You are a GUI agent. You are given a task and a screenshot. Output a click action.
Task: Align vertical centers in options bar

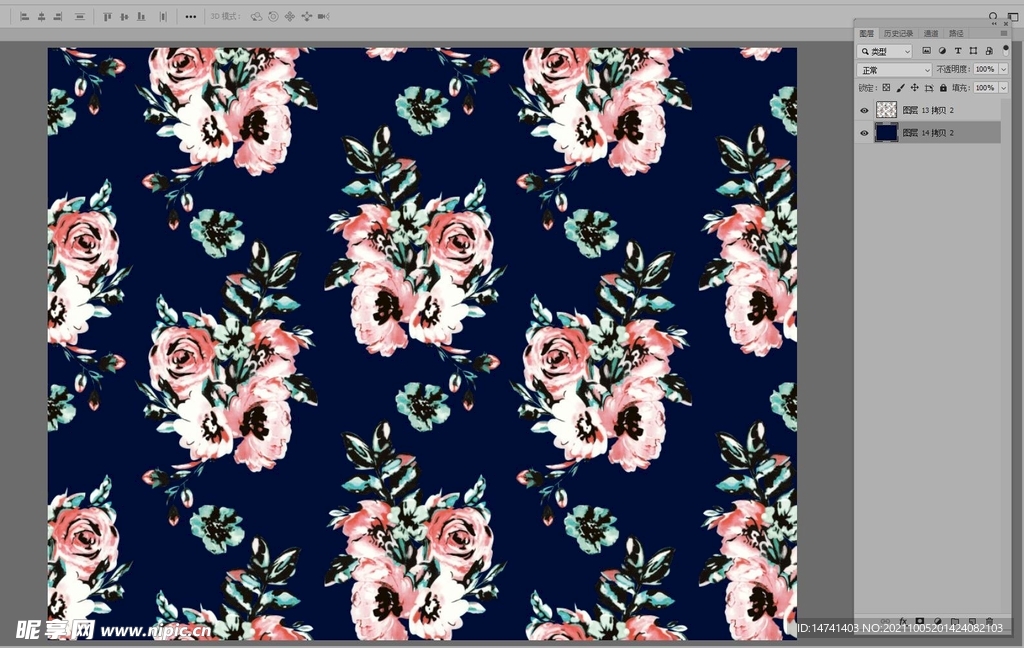(x=124, y=16)
